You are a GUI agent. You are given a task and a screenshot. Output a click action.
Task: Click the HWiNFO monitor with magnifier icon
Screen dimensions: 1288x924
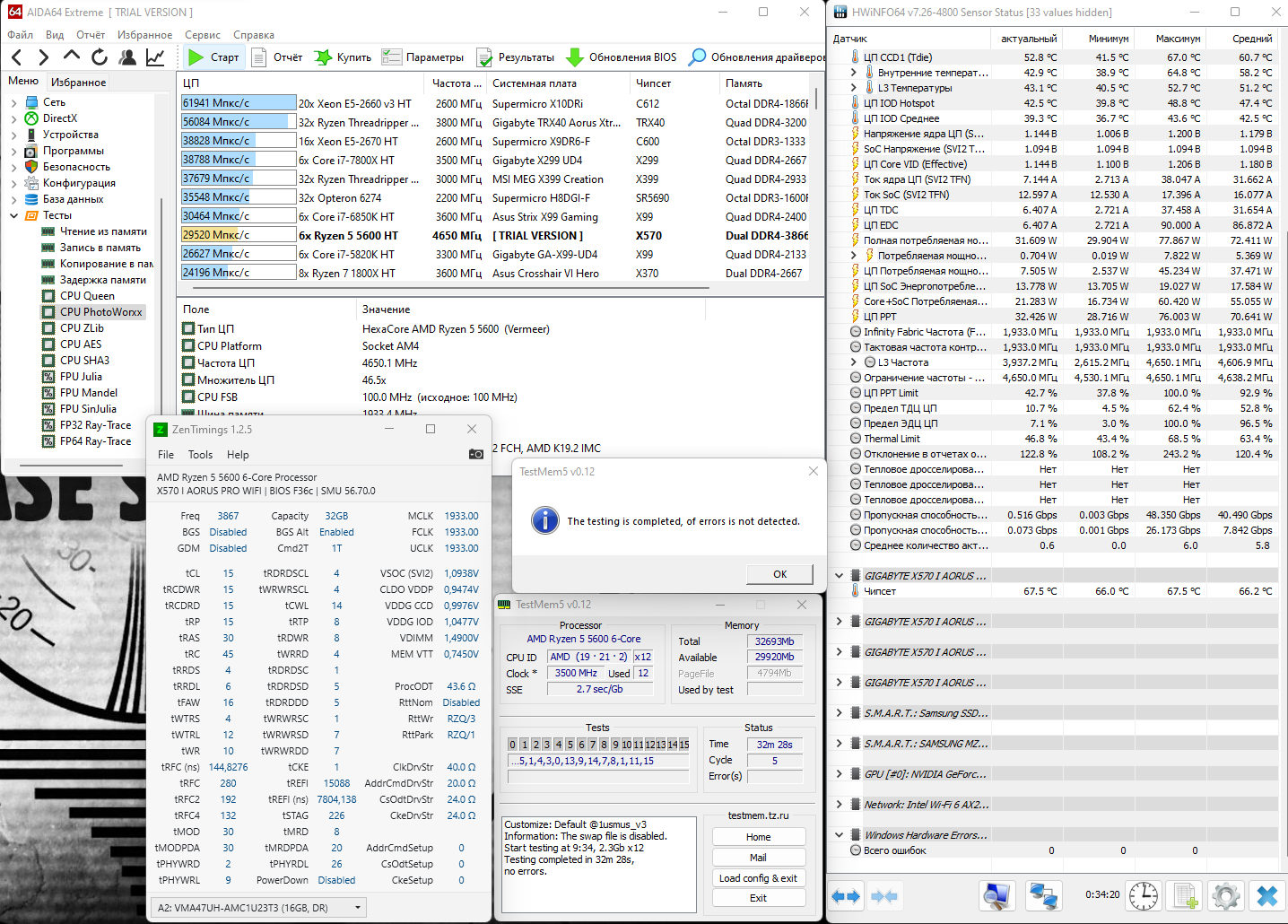pyautogui.click(x=996, y=895)
